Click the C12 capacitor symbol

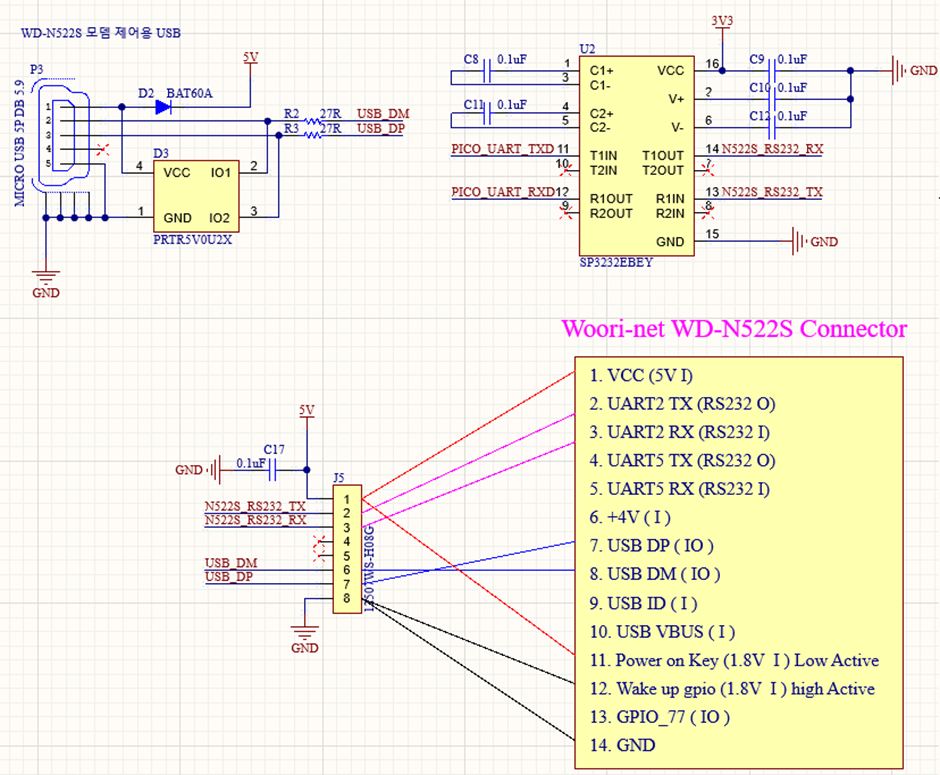point(773,127)
